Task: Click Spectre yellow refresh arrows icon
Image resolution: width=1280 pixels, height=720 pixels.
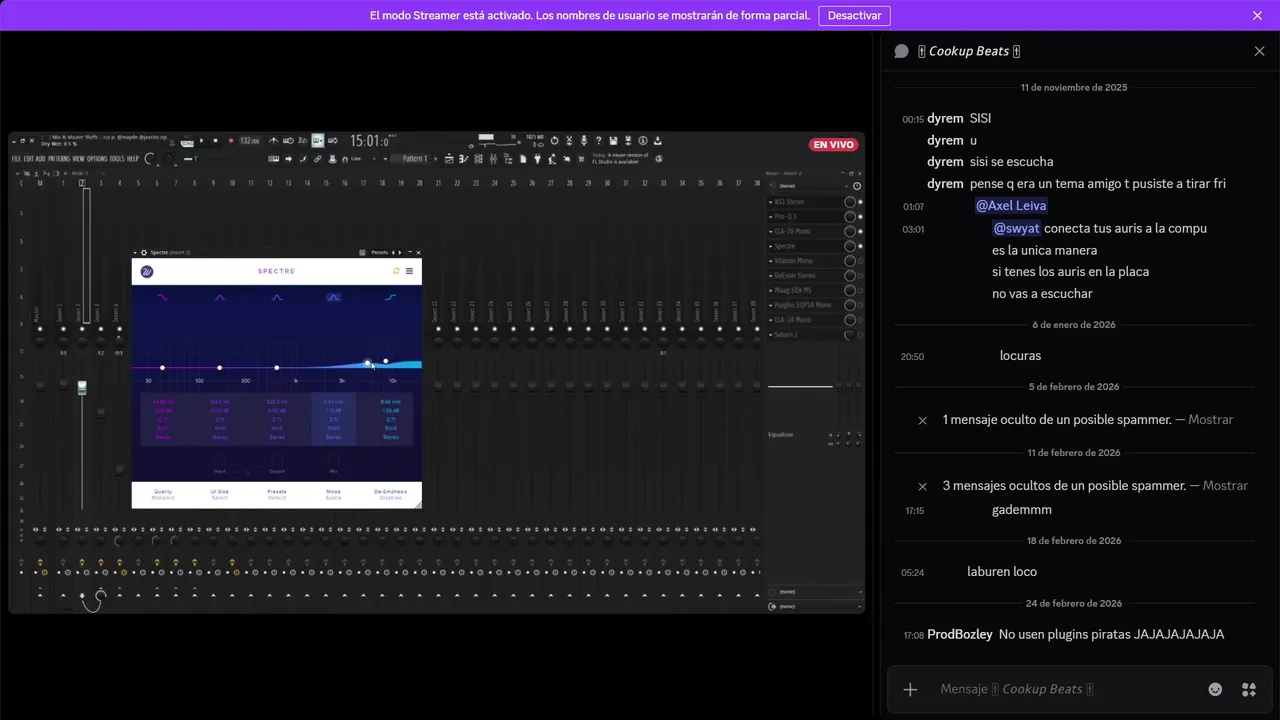Action: pyautogui.click(x=396, y=271)
